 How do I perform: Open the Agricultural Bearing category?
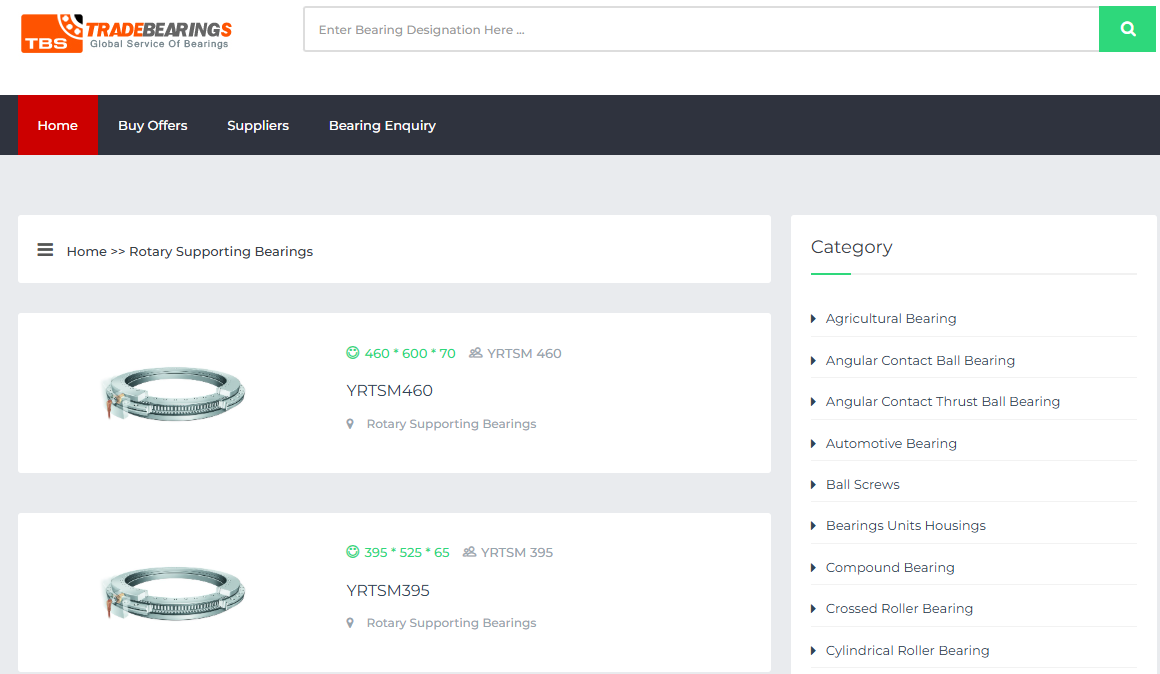tap(891, 319)
